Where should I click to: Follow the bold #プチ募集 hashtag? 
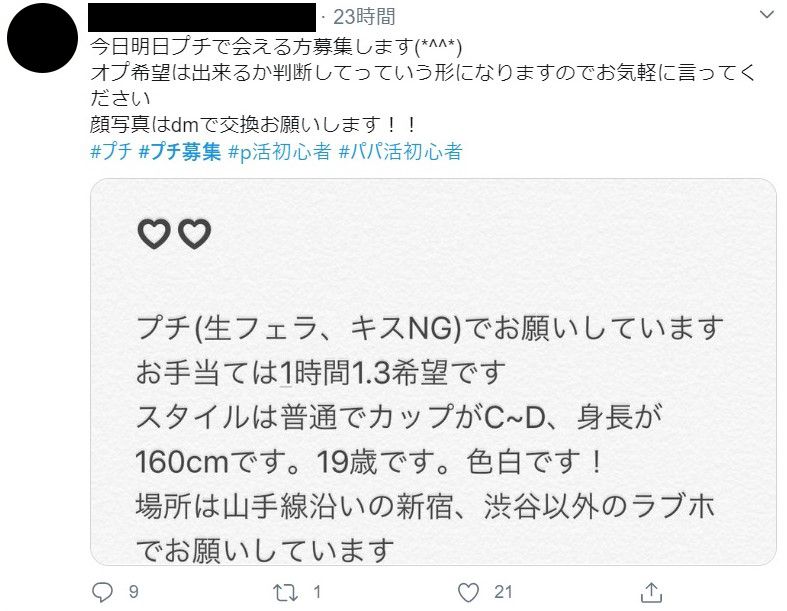point(180,151)
